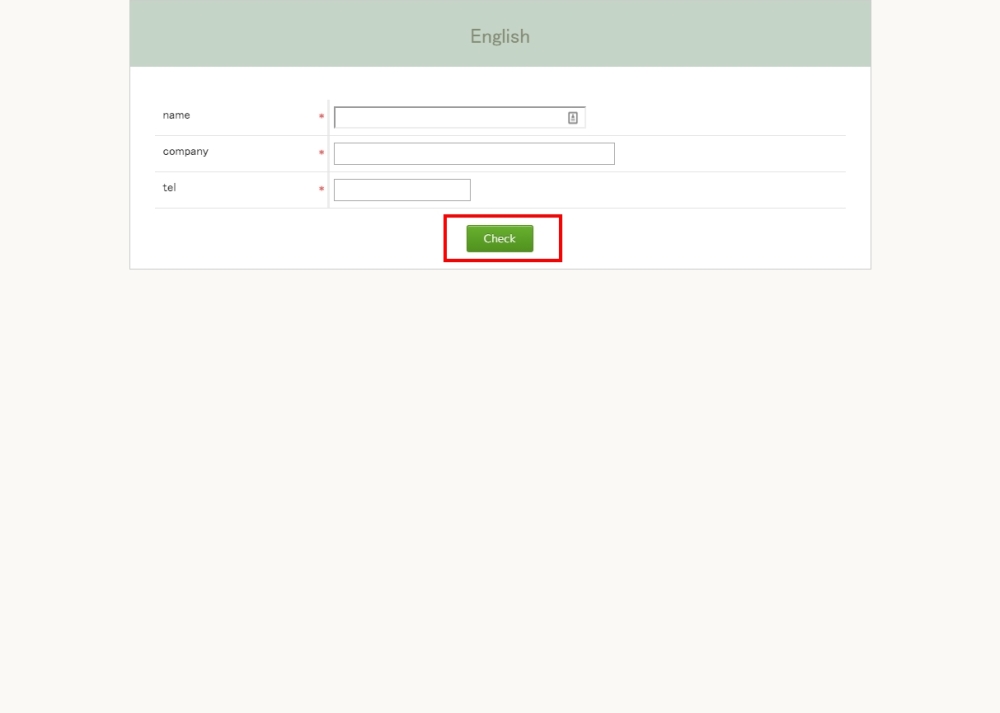1000x713 pixels.
Task: Click the "name" field label
Action: [x=176, y=115]
